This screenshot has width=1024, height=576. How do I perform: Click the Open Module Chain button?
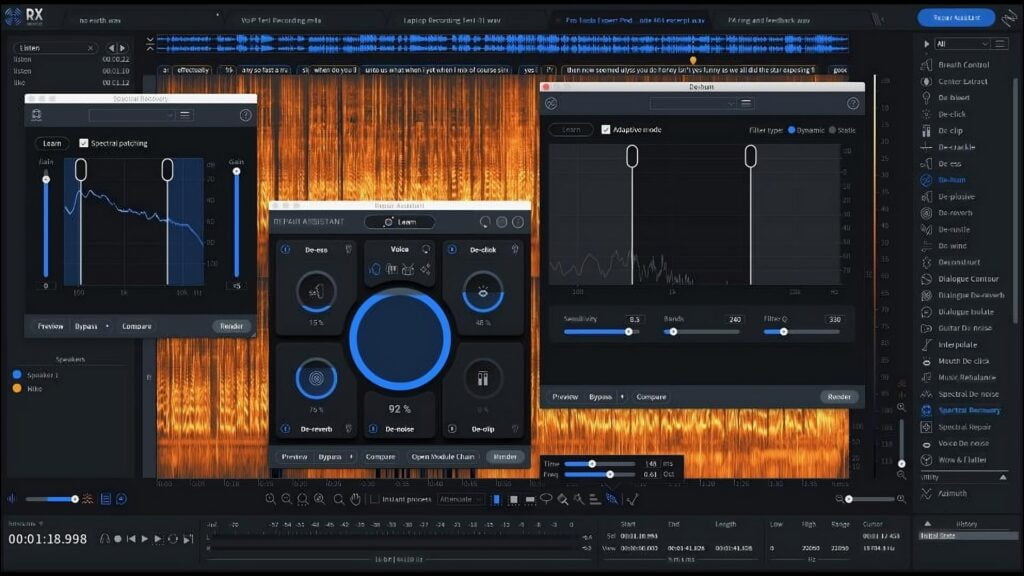coord(445,456)
